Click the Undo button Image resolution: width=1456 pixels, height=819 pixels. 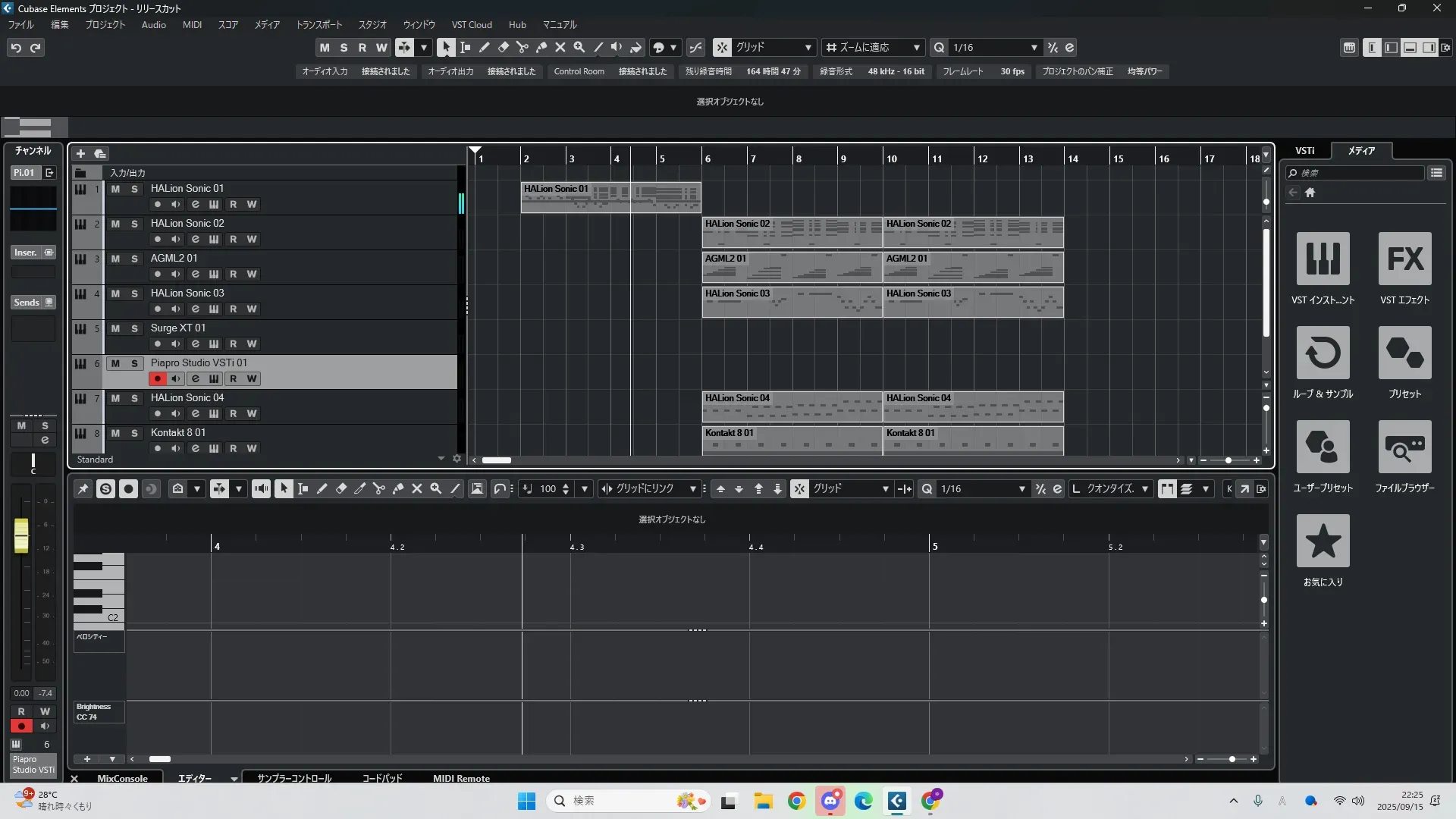[x=16, y=48]
